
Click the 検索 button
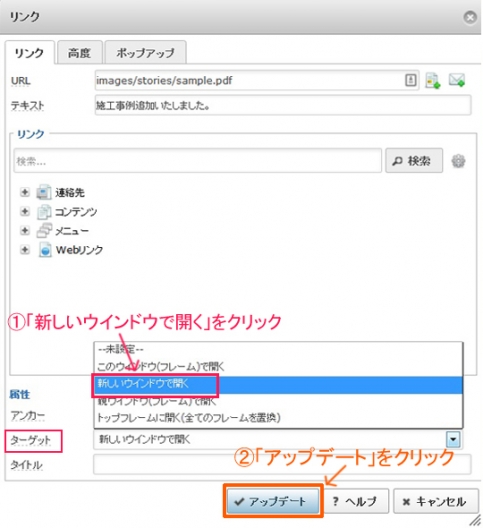(x=414, y=161)
